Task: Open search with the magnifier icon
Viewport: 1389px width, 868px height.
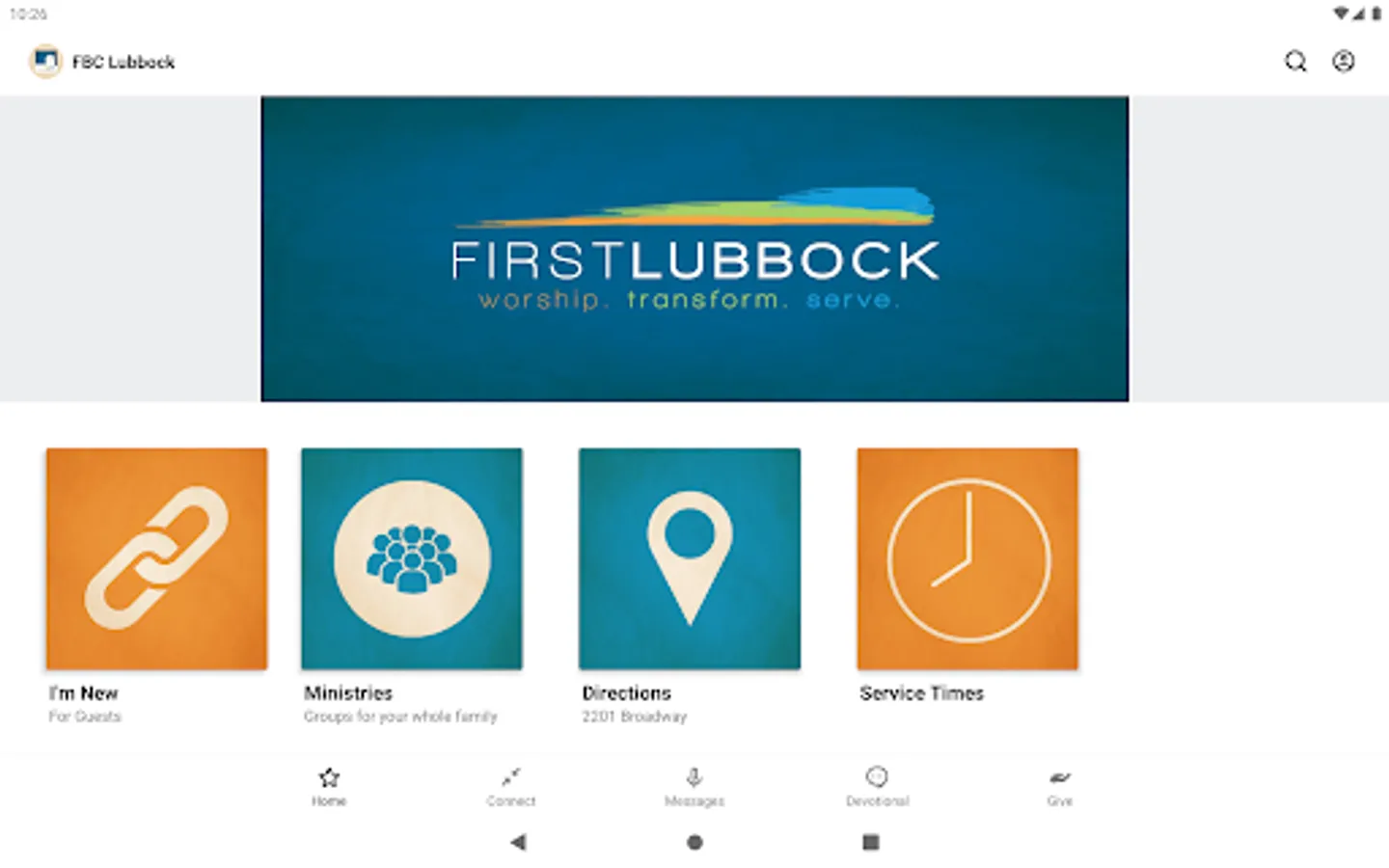Action: click(x=1295, y=62)
